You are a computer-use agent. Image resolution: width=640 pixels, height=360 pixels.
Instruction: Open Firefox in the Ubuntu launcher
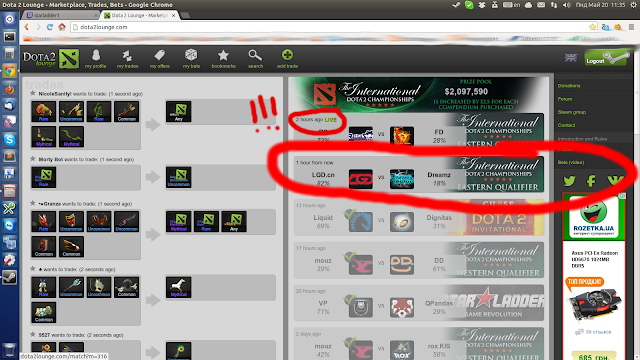tap(9, 88)
